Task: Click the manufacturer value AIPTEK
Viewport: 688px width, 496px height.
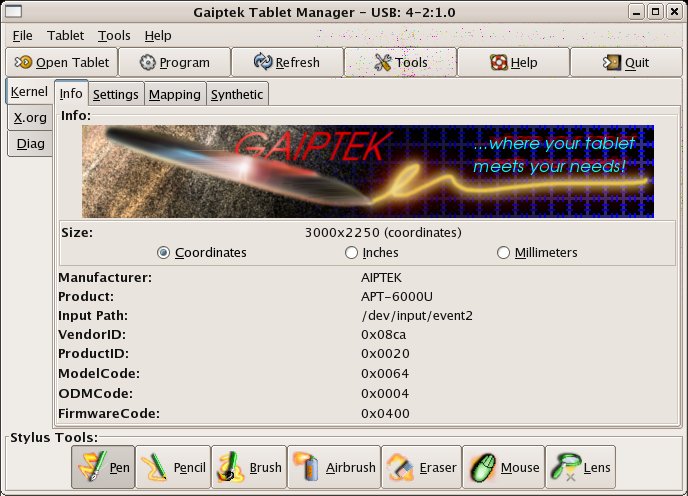Action: tap(381, 278)
